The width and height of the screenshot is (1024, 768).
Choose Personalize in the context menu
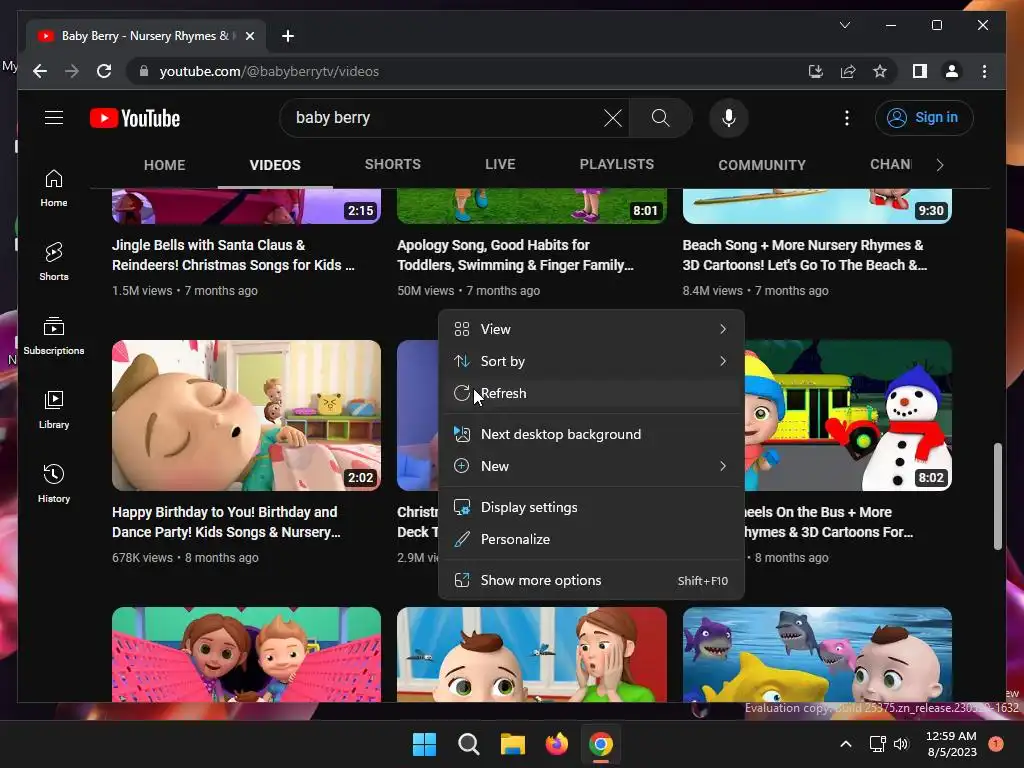tap(591, 539)
